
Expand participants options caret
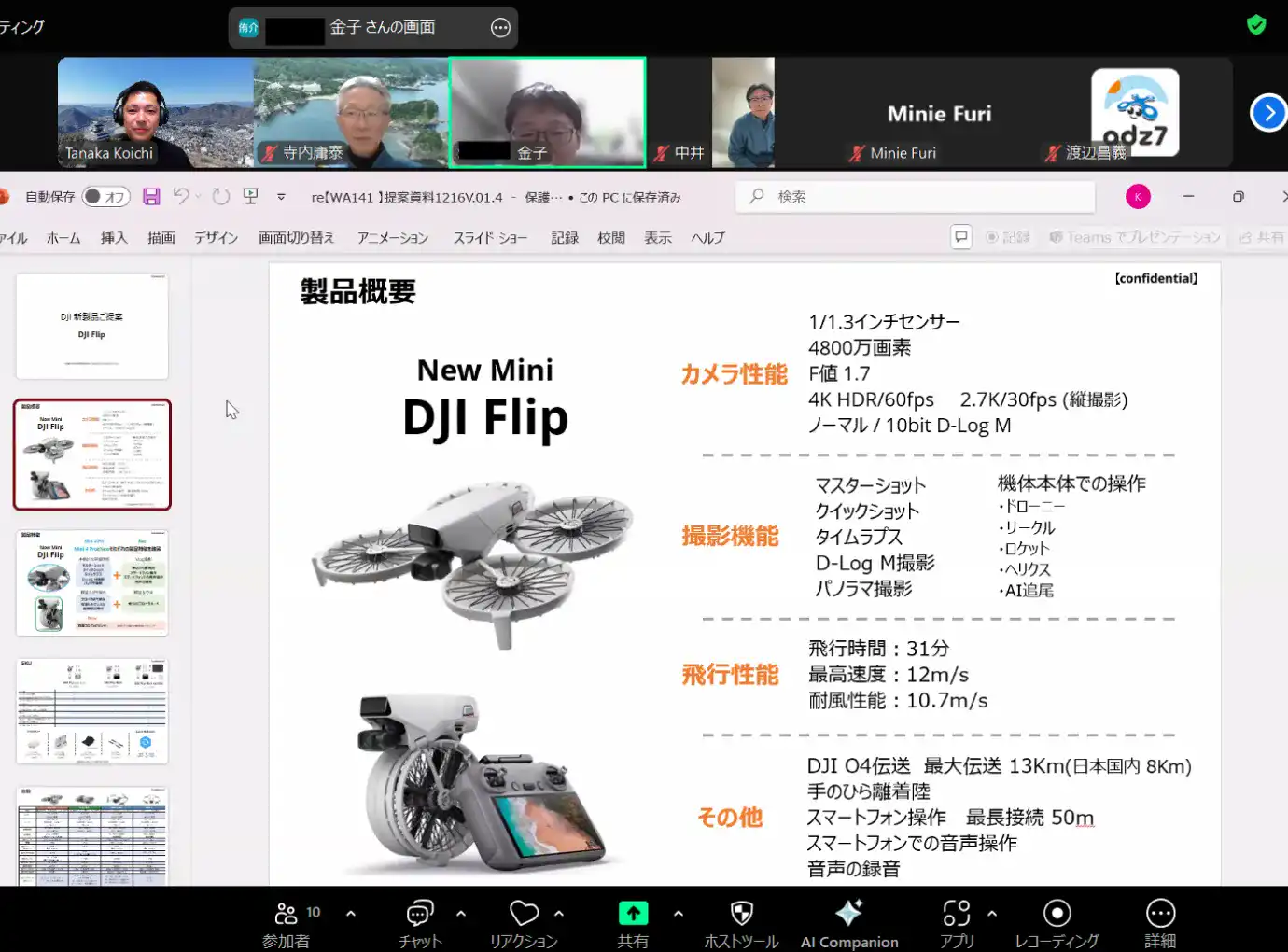tap(351, 913)
